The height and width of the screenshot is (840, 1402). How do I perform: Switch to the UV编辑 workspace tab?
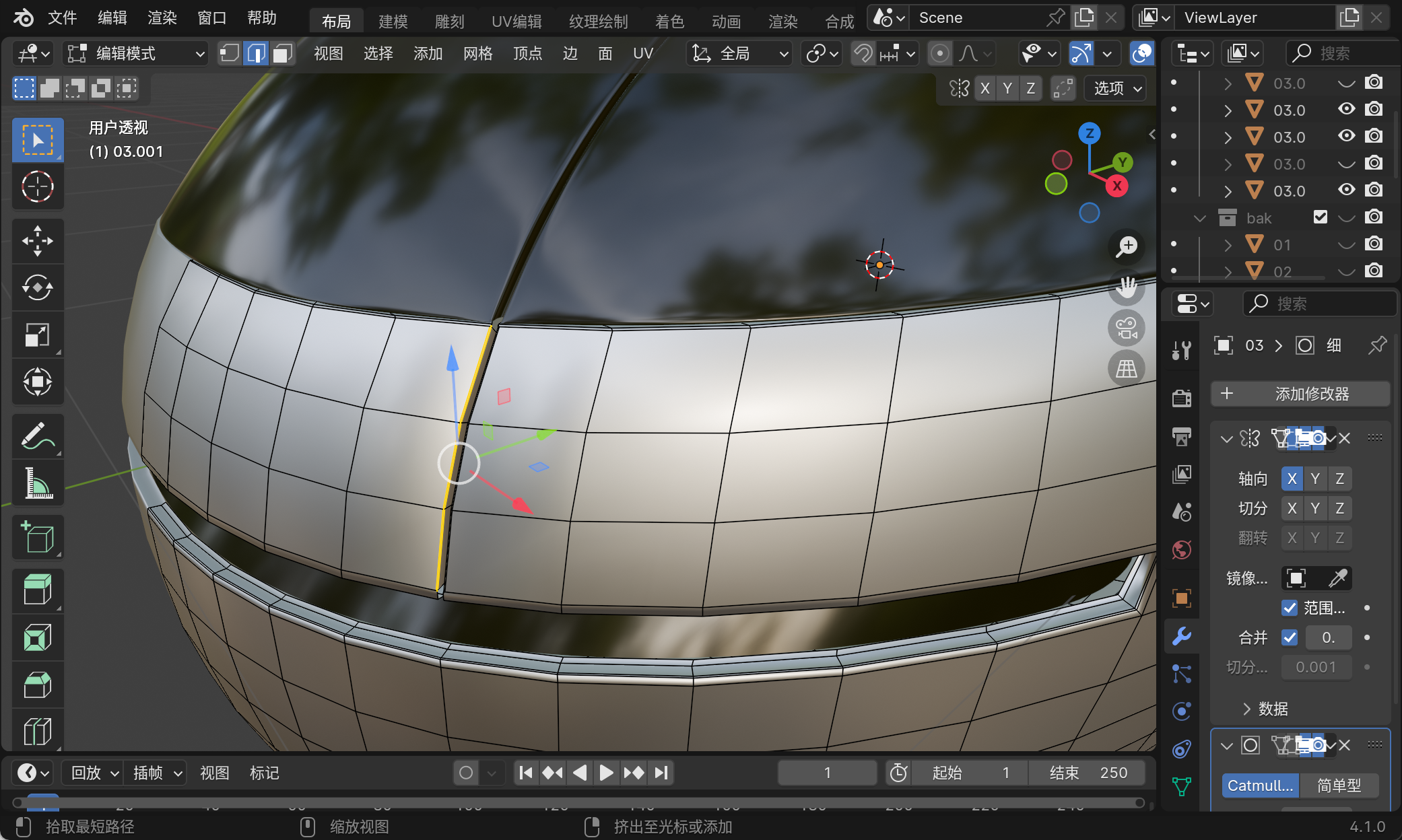516,22
